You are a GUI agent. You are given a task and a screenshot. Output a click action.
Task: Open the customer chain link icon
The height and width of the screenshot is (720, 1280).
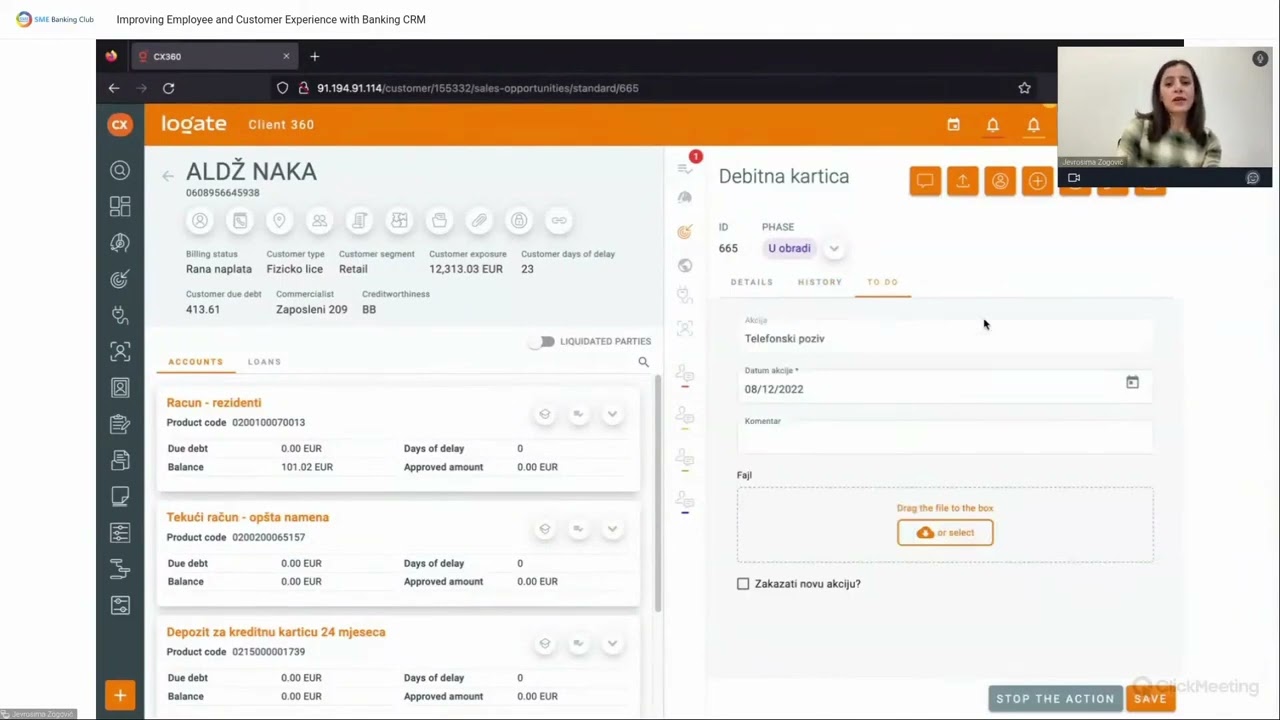click(x=559, y=221)
